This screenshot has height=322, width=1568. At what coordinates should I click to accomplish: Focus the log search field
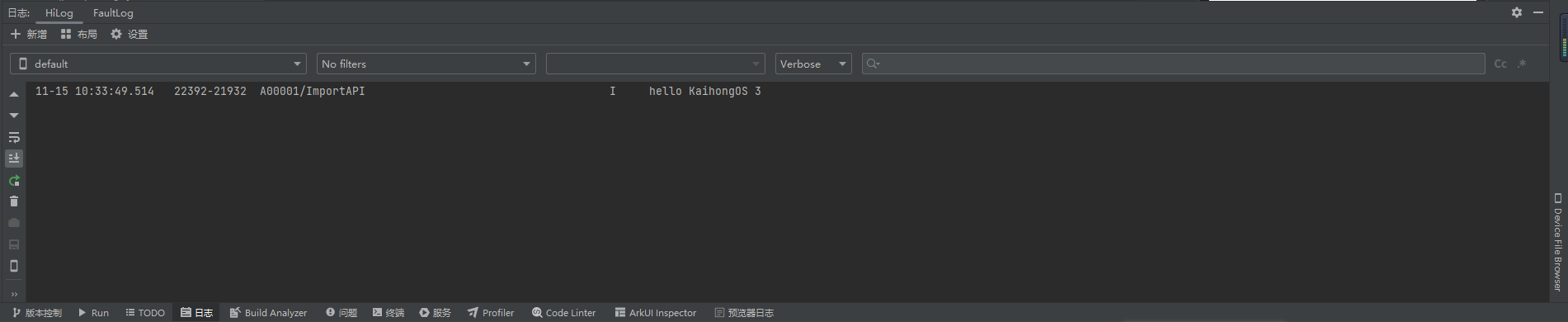coord(1174,64)
